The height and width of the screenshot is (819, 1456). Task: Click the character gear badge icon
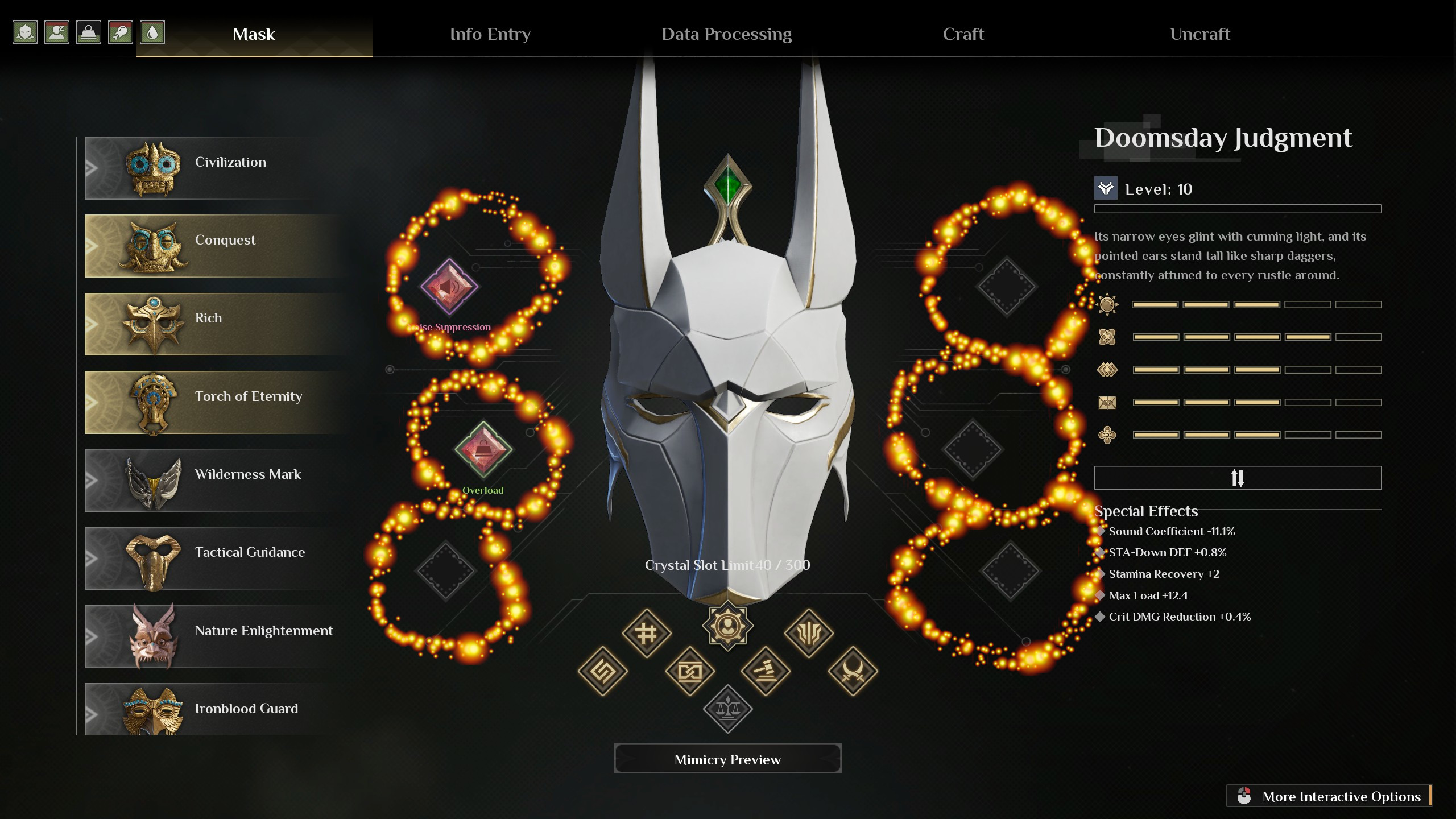[727, 626]
